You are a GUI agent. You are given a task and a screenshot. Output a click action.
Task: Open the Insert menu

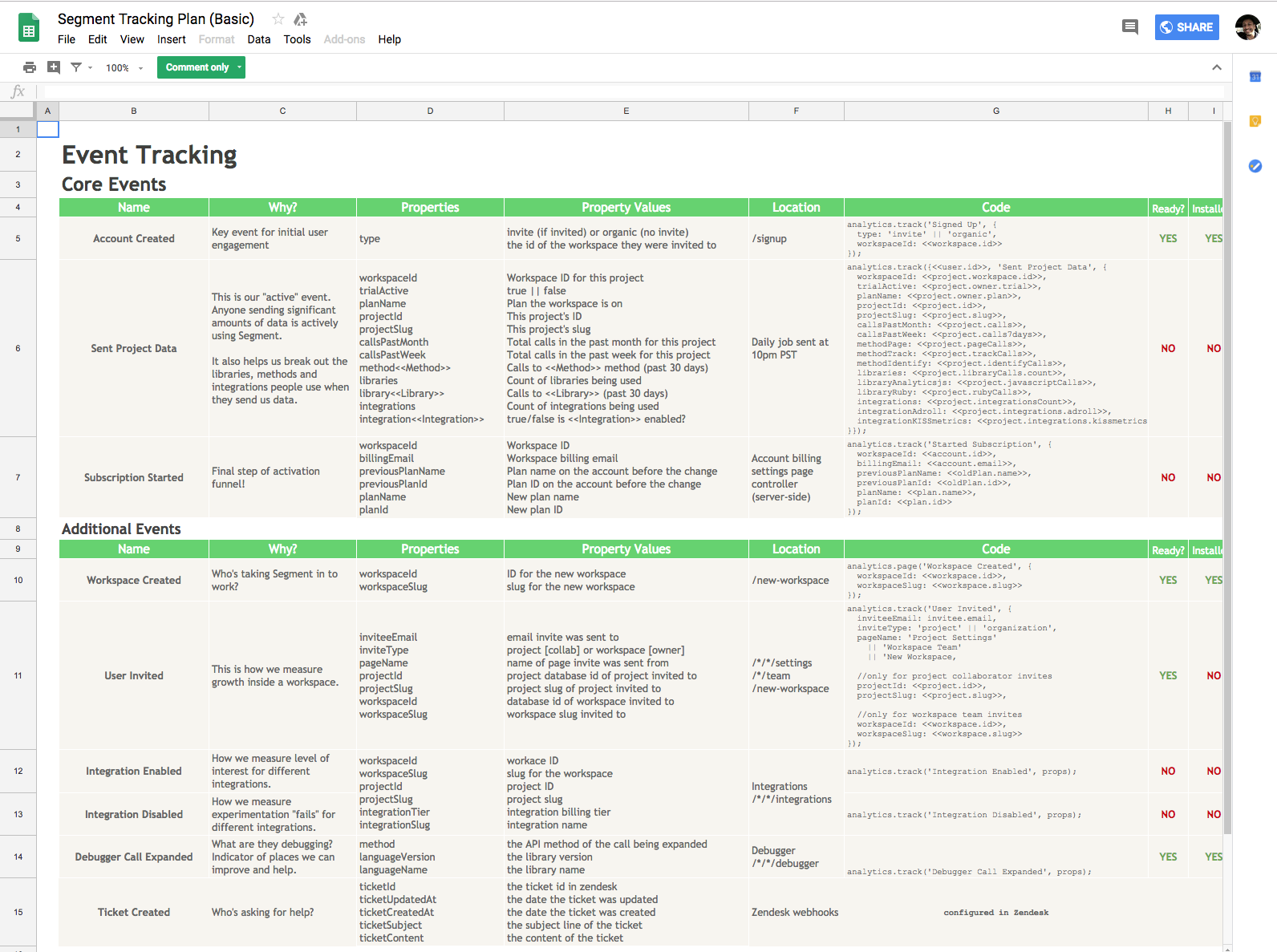172,39
